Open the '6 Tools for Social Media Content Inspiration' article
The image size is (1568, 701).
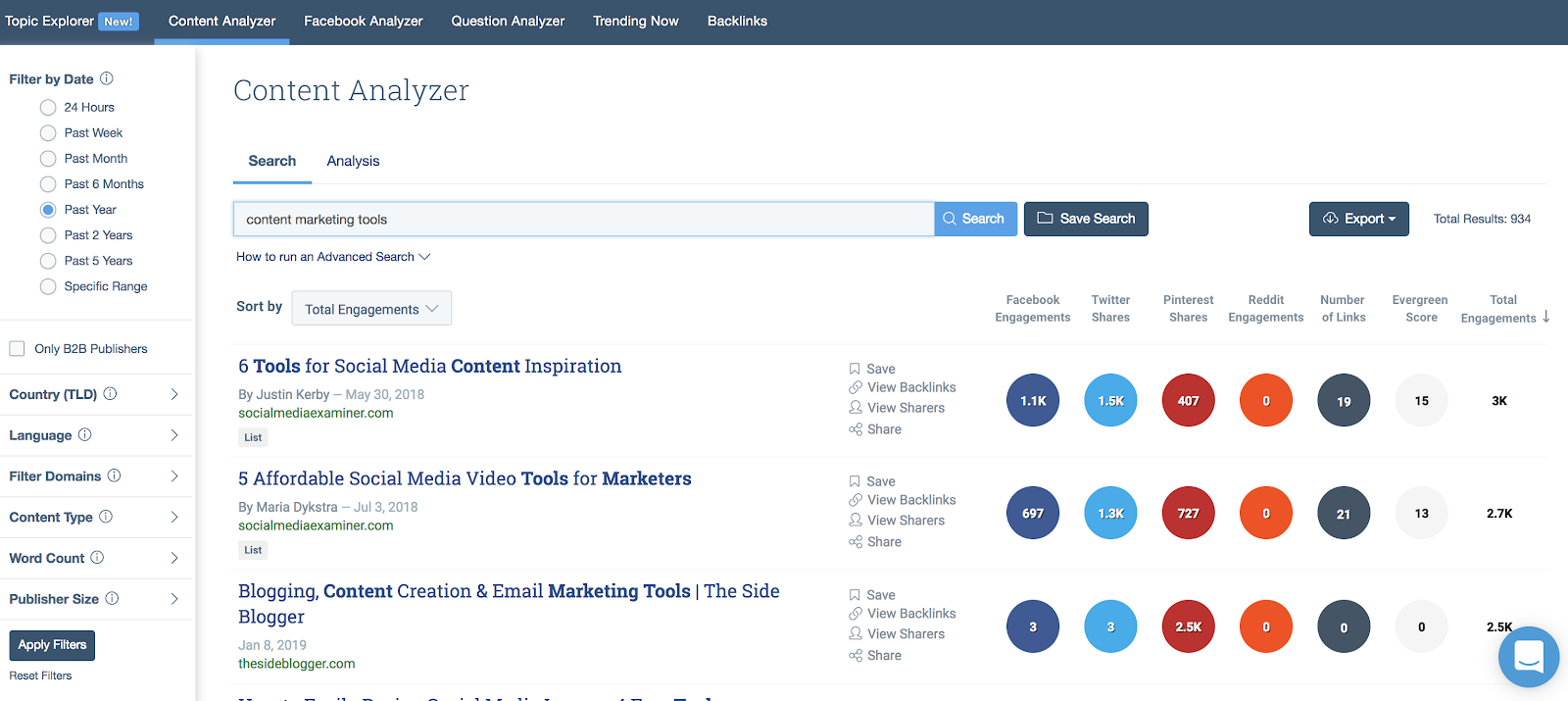click(x=429, y=366)
